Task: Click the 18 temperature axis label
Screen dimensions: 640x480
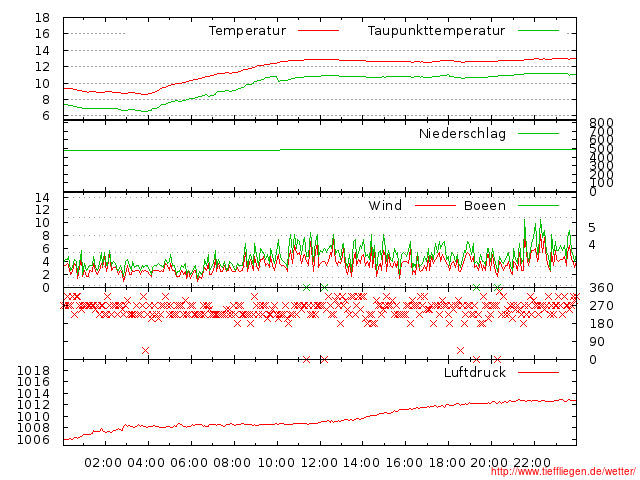Action: tap(42, 18)
